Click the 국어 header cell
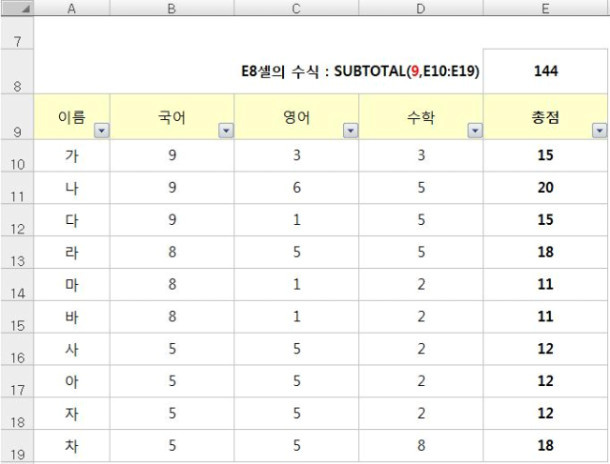The height and width of the screenshot is (464, 610). pyautogui.click(x=172, y=117)
